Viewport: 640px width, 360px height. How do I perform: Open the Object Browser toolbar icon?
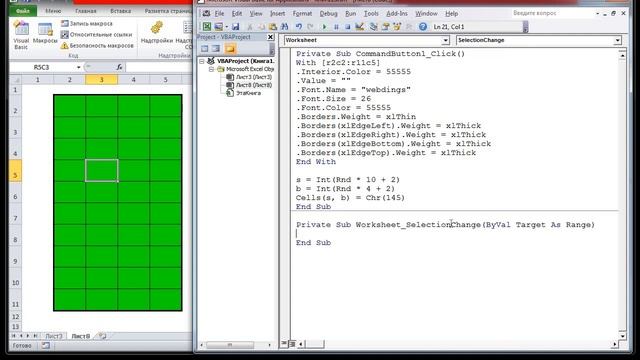click(x=397, y=27)
